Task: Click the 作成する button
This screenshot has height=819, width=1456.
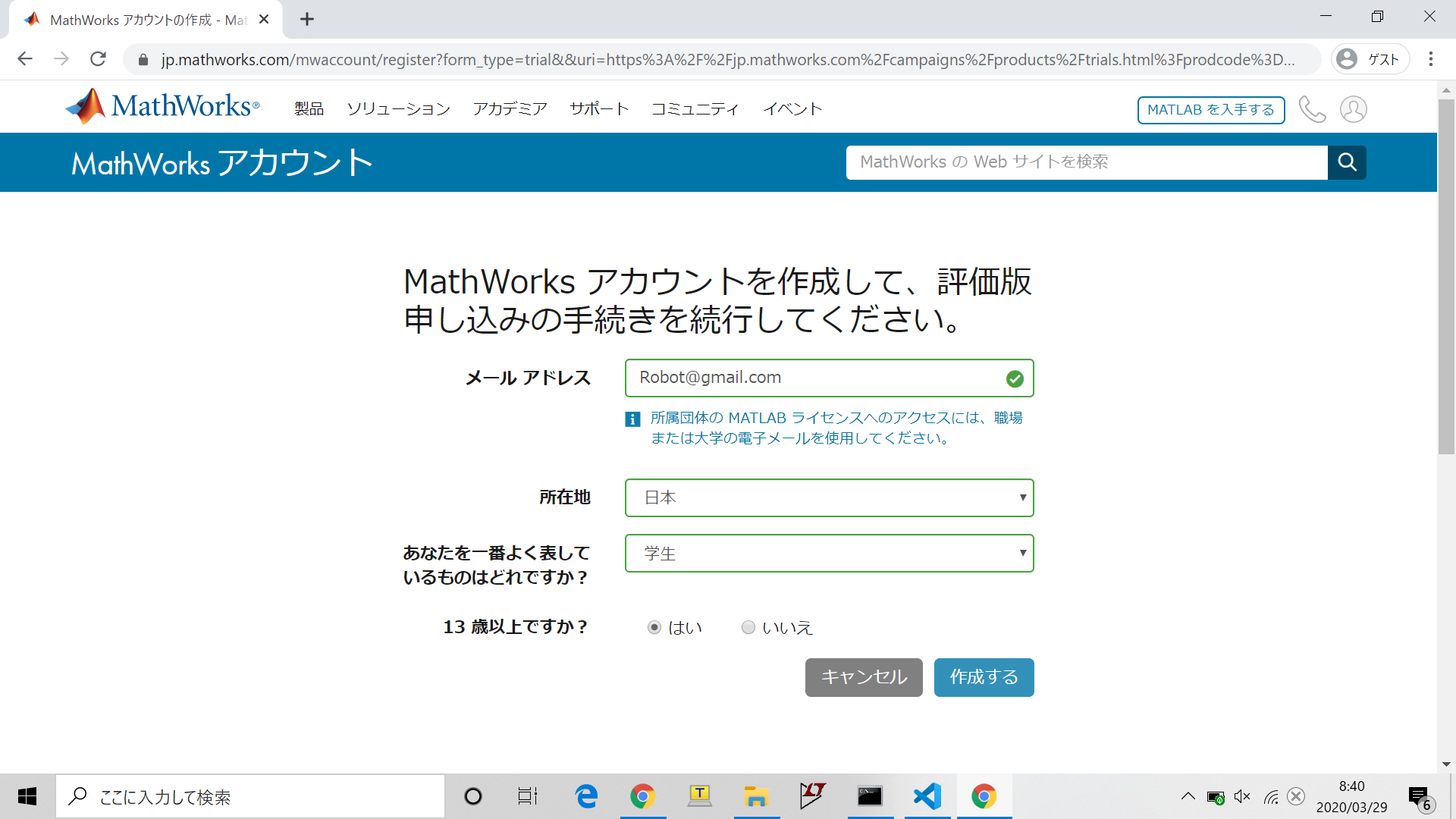Action: click(984, 677)
